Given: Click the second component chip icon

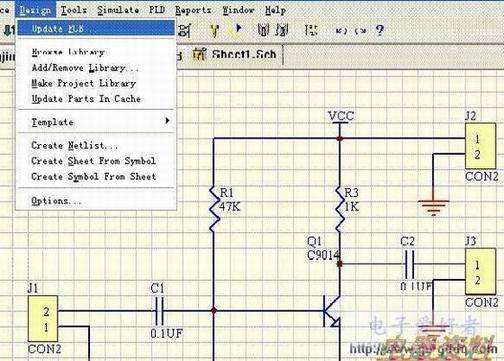Looking at the screenshot, I should tap(282, 30).
